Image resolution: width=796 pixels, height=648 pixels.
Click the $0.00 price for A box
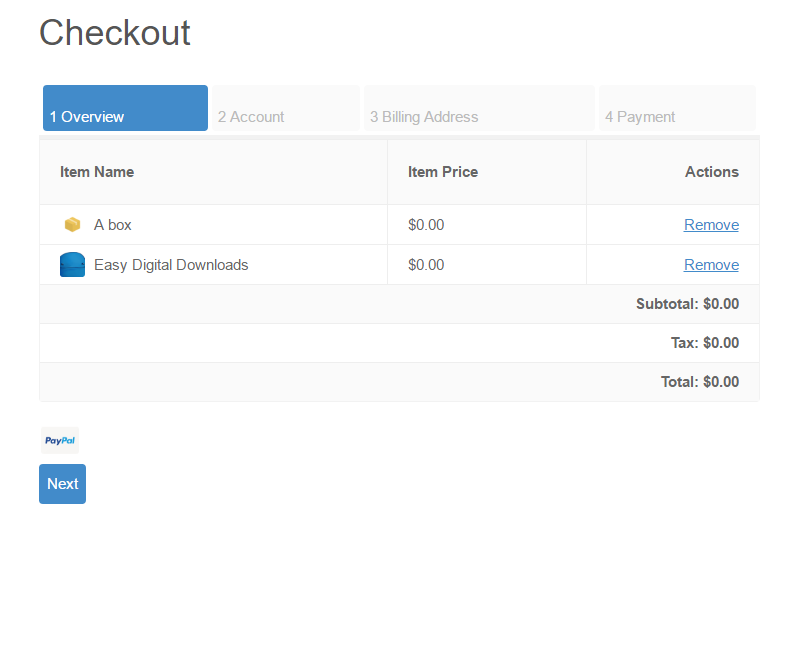426,225
